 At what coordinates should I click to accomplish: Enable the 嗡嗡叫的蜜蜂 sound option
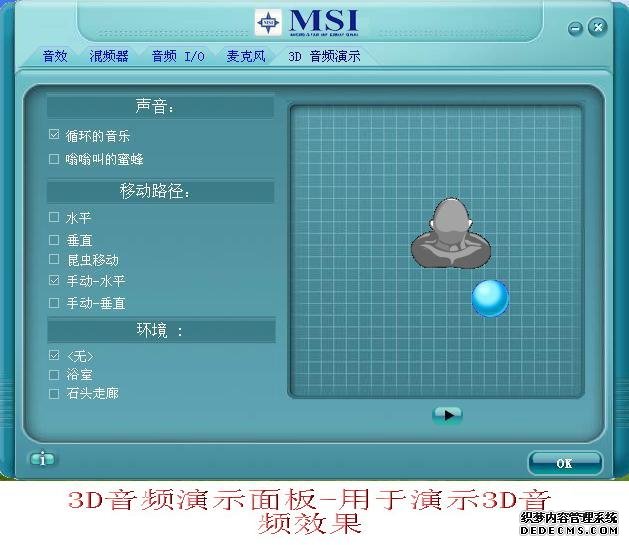54,159
